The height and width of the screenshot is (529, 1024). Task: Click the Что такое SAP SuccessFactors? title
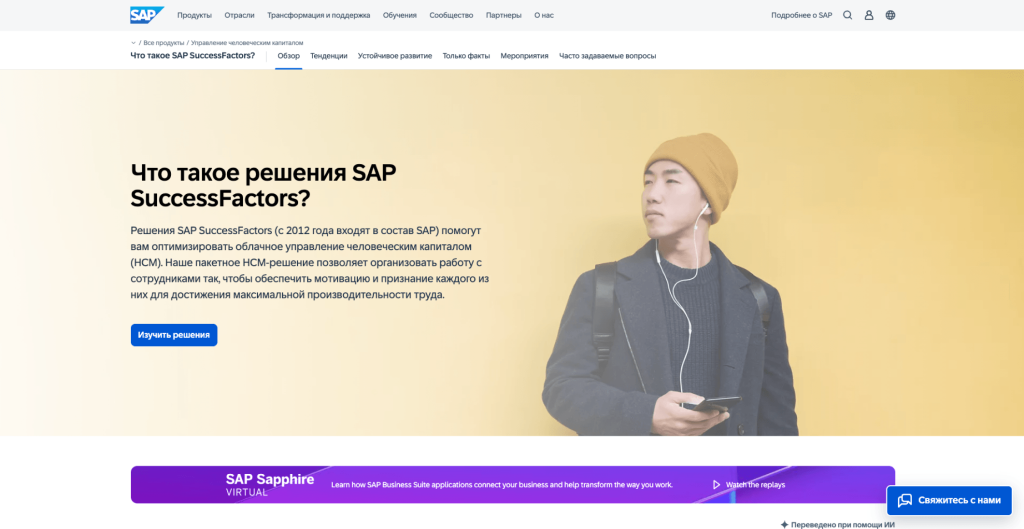193,56
